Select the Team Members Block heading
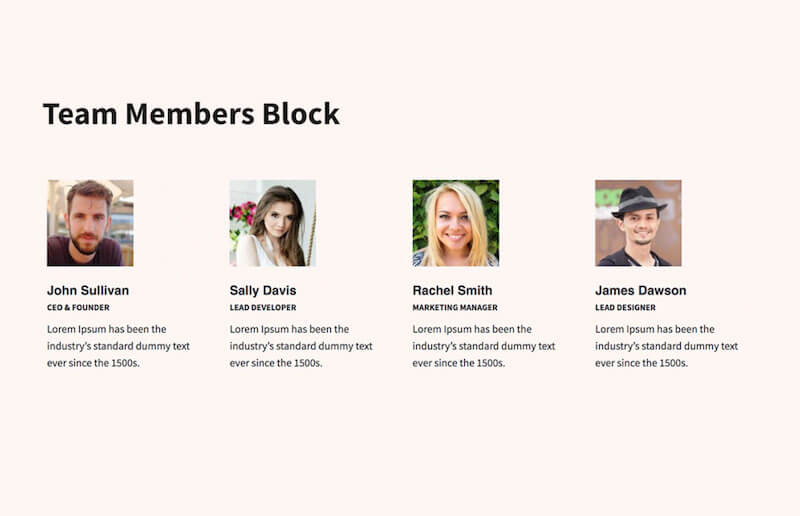The height and width of the screenshot is (516, 800). pos(191,114)
